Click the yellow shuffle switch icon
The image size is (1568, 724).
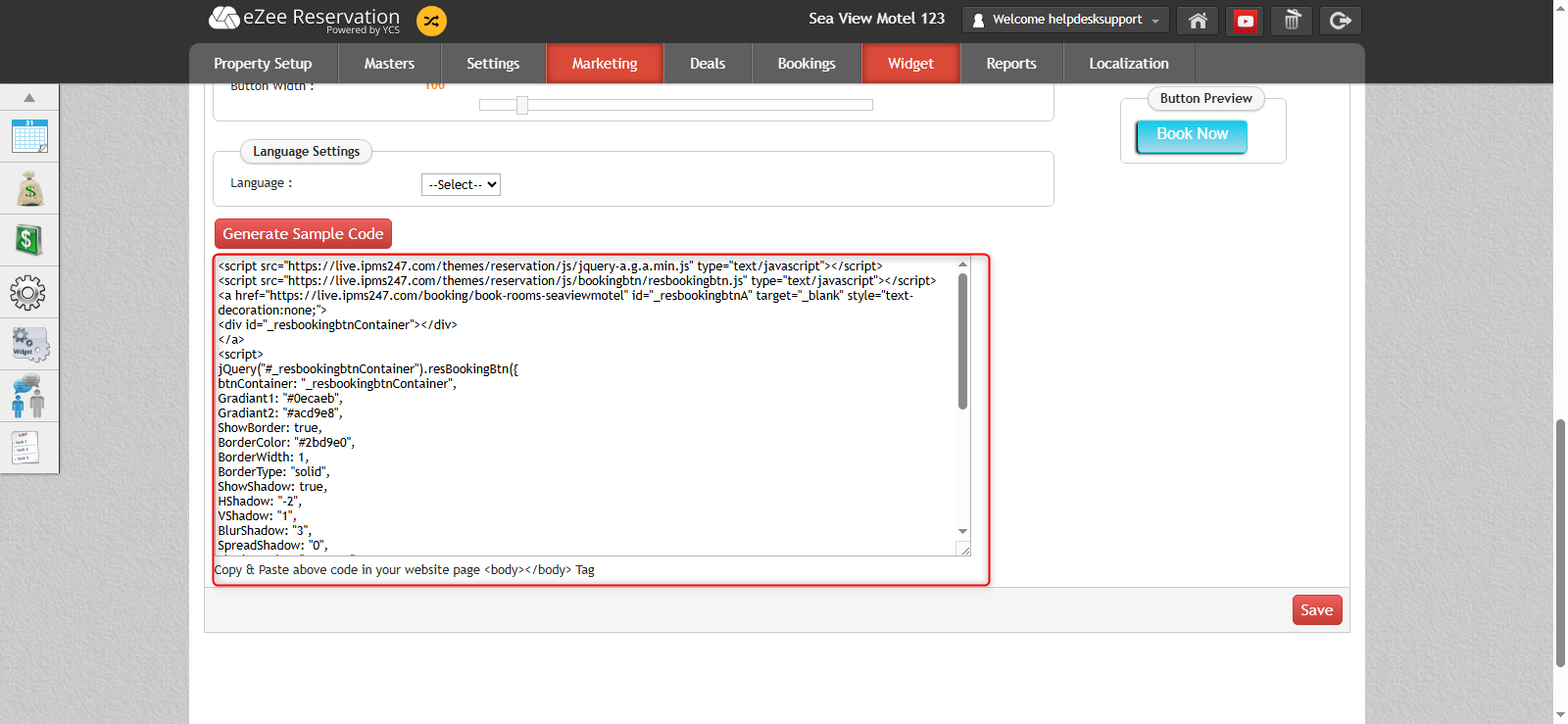(x=431, y=21)
